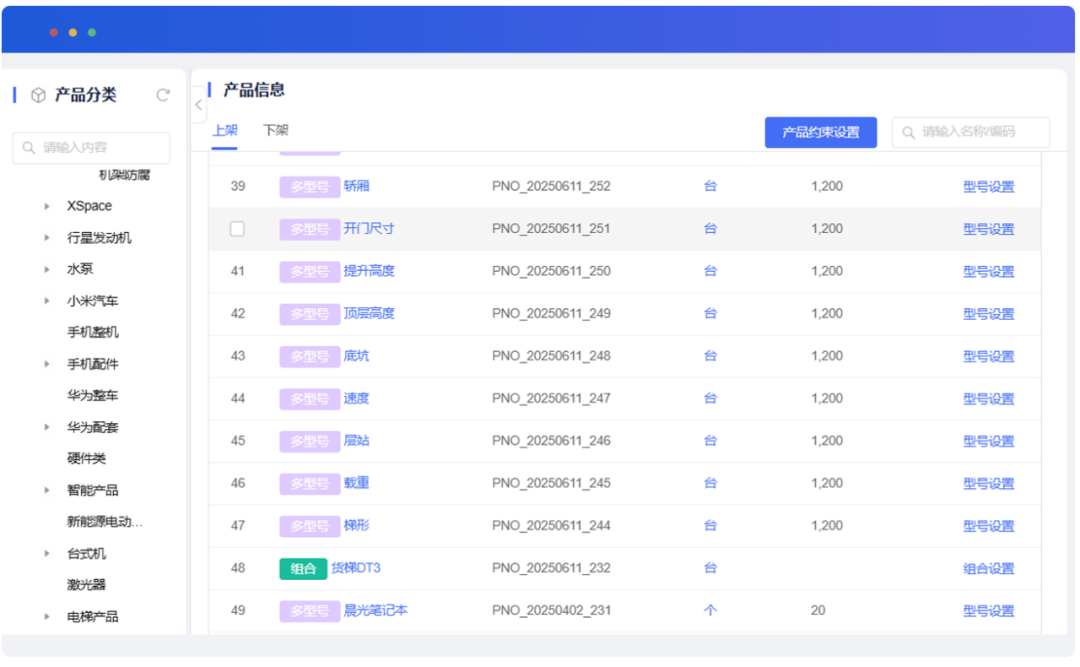Switch to the 上架 tab
Image resolution: width=1080 pixels, height=667 pixels.
pos(225,130)
